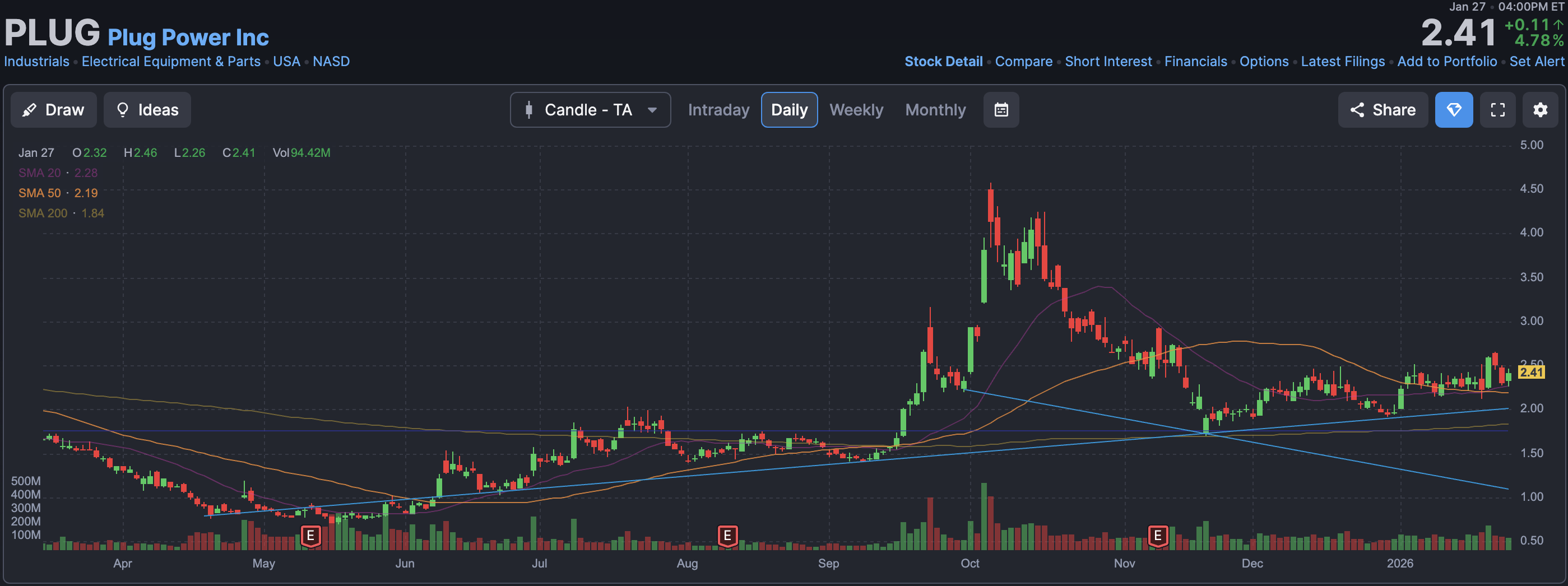Image resolution: width=1568 pixels, height=586 pixels.
Task: Click the 2026 label on the time axis
Action: 1400,564
